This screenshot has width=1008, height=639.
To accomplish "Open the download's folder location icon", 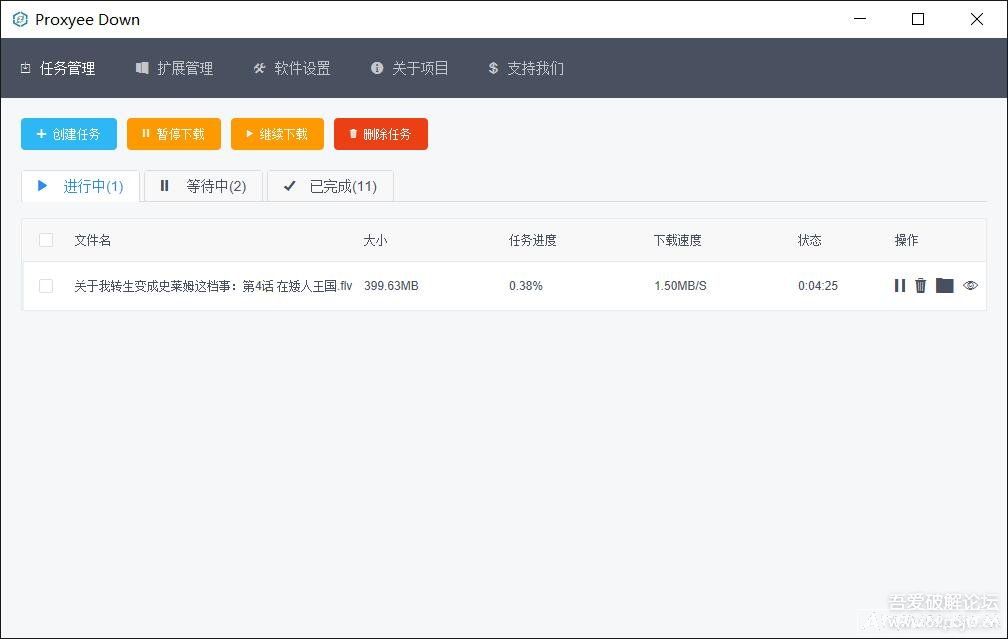I will pyautogui.click(x=945, y=285).
